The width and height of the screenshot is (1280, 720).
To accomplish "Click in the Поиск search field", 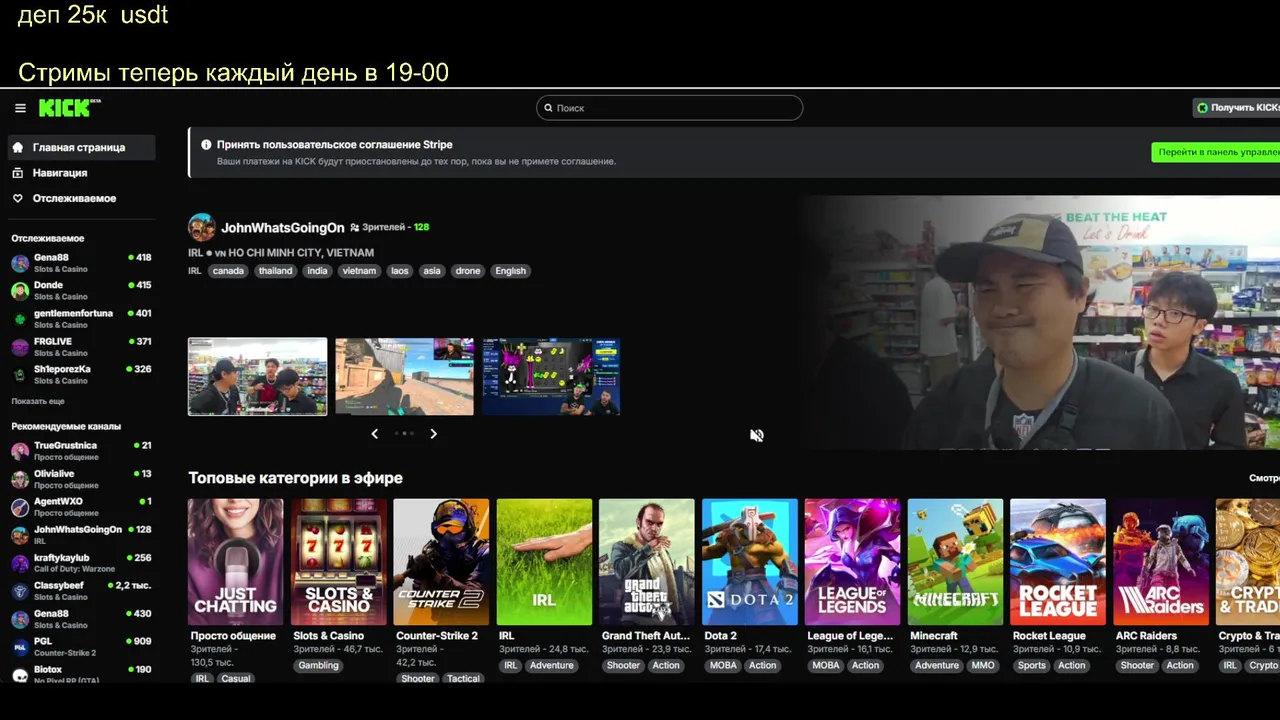I will tap(669, 108).
